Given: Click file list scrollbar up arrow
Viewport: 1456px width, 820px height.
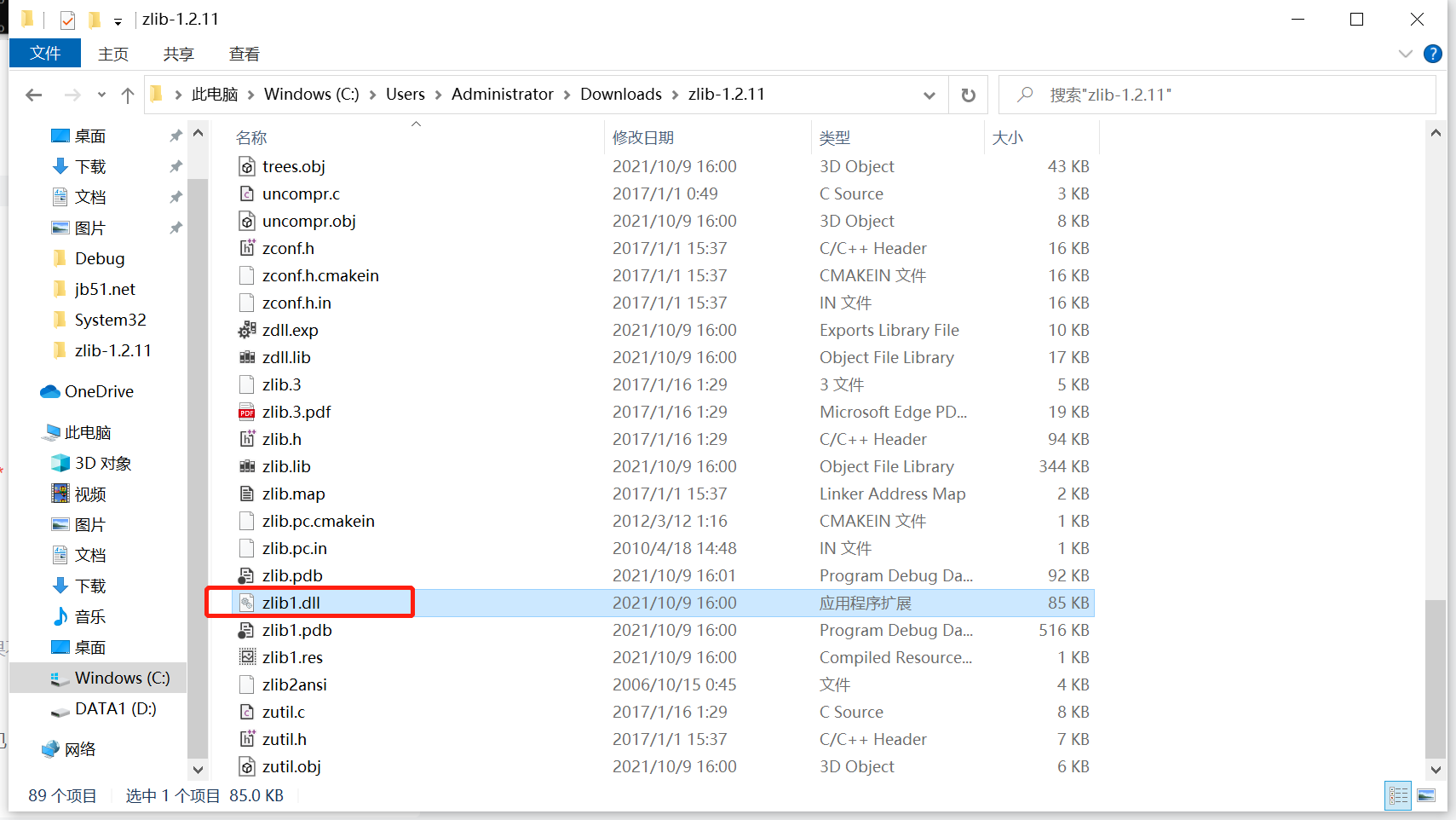Looking at the screenshot, I should 1436,132.
